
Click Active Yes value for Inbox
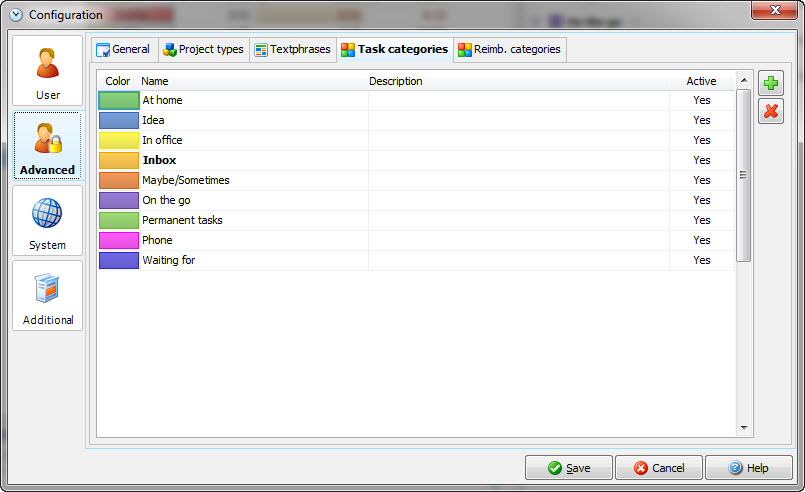point(702,160)
